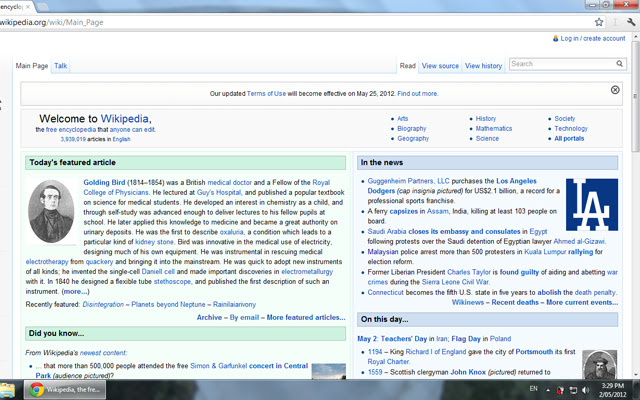640x400 pixels.
Task: Click the stethoscope link
Action: (x=172, y=282)
